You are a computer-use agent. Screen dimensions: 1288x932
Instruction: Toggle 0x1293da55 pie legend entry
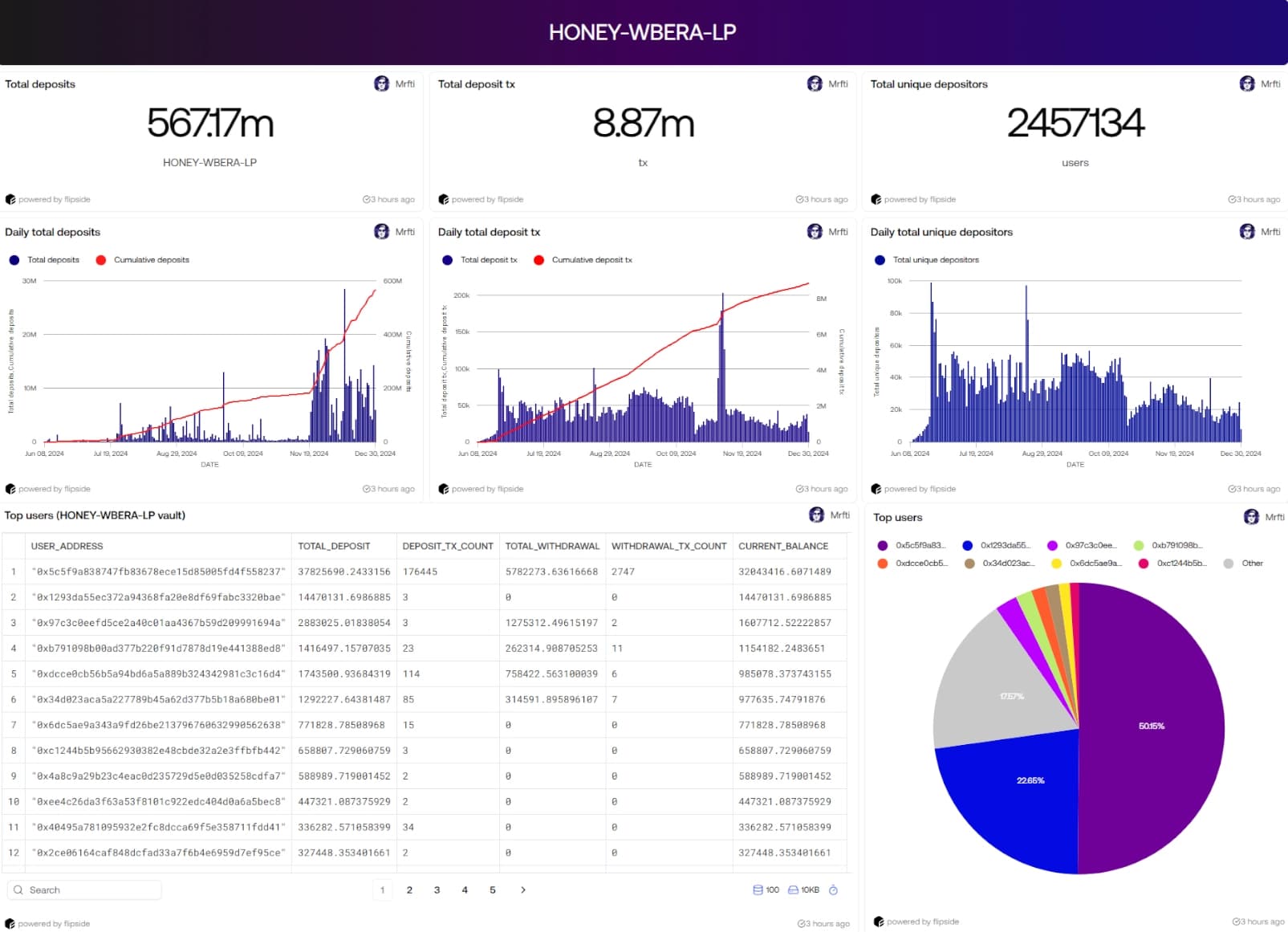[997, 545]
